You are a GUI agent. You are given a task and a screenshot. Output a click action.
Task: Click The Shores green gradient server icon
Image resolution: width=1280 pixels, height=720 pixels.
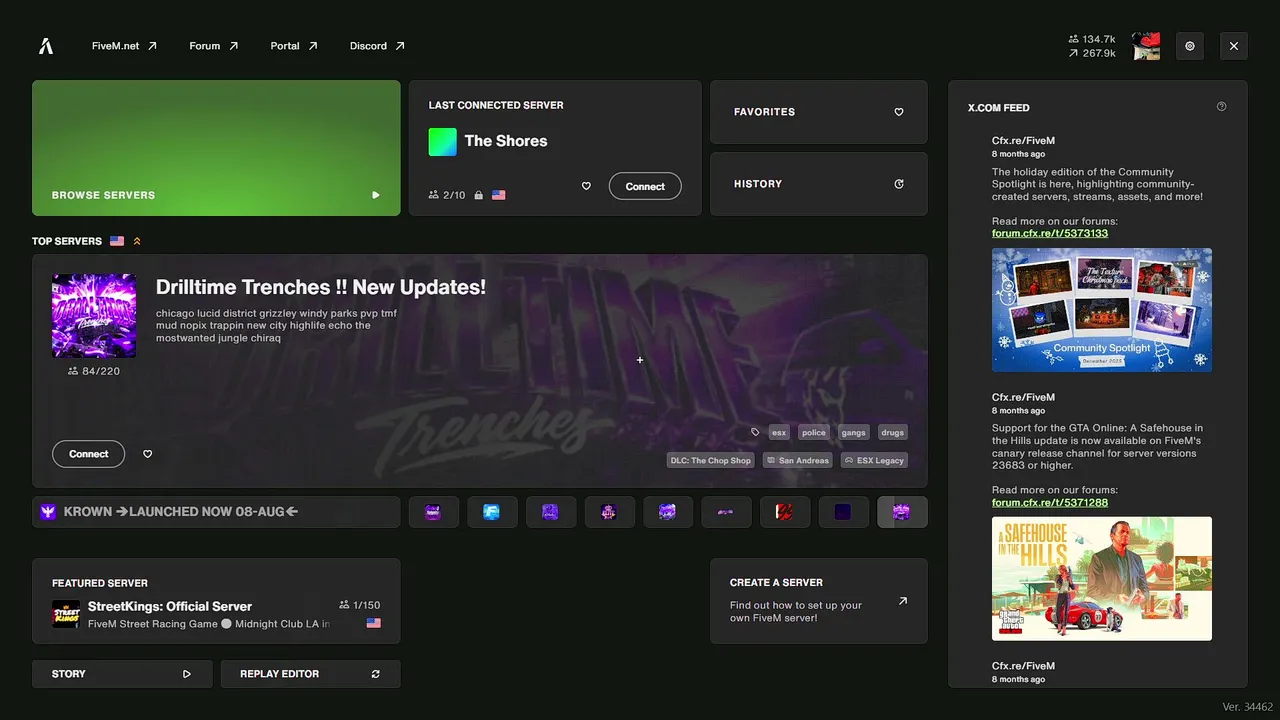[443, 142]
